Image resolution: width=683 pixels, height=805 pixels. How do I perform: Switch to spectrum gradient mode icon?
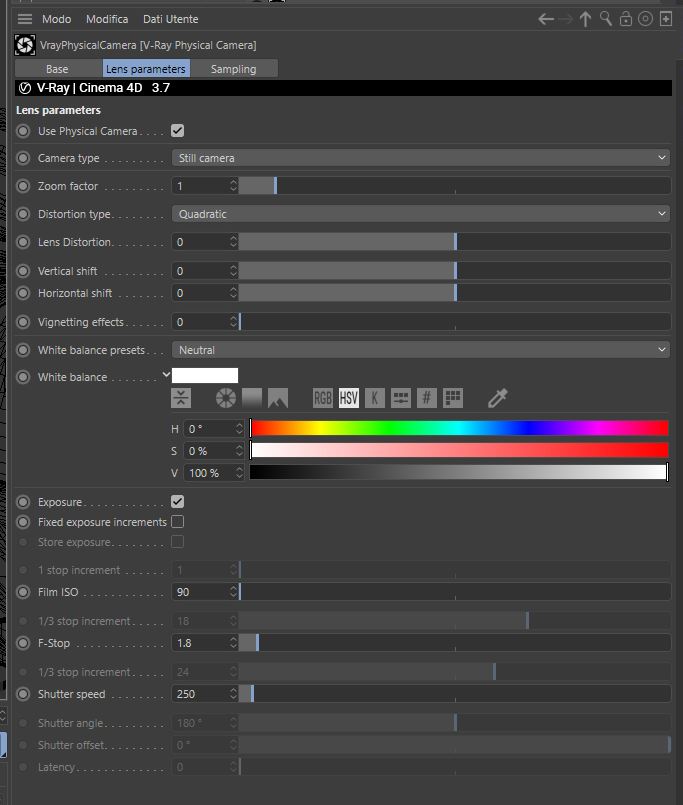[252, 398]
